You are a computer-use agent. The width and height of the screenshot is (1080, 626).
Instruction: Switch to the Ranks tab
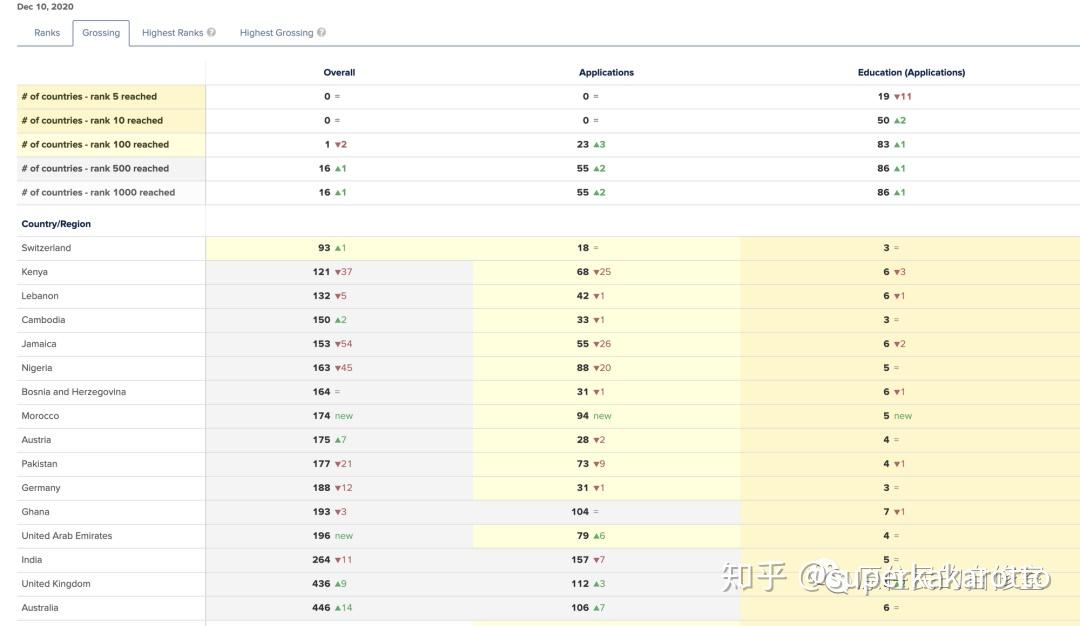point(46,32)
